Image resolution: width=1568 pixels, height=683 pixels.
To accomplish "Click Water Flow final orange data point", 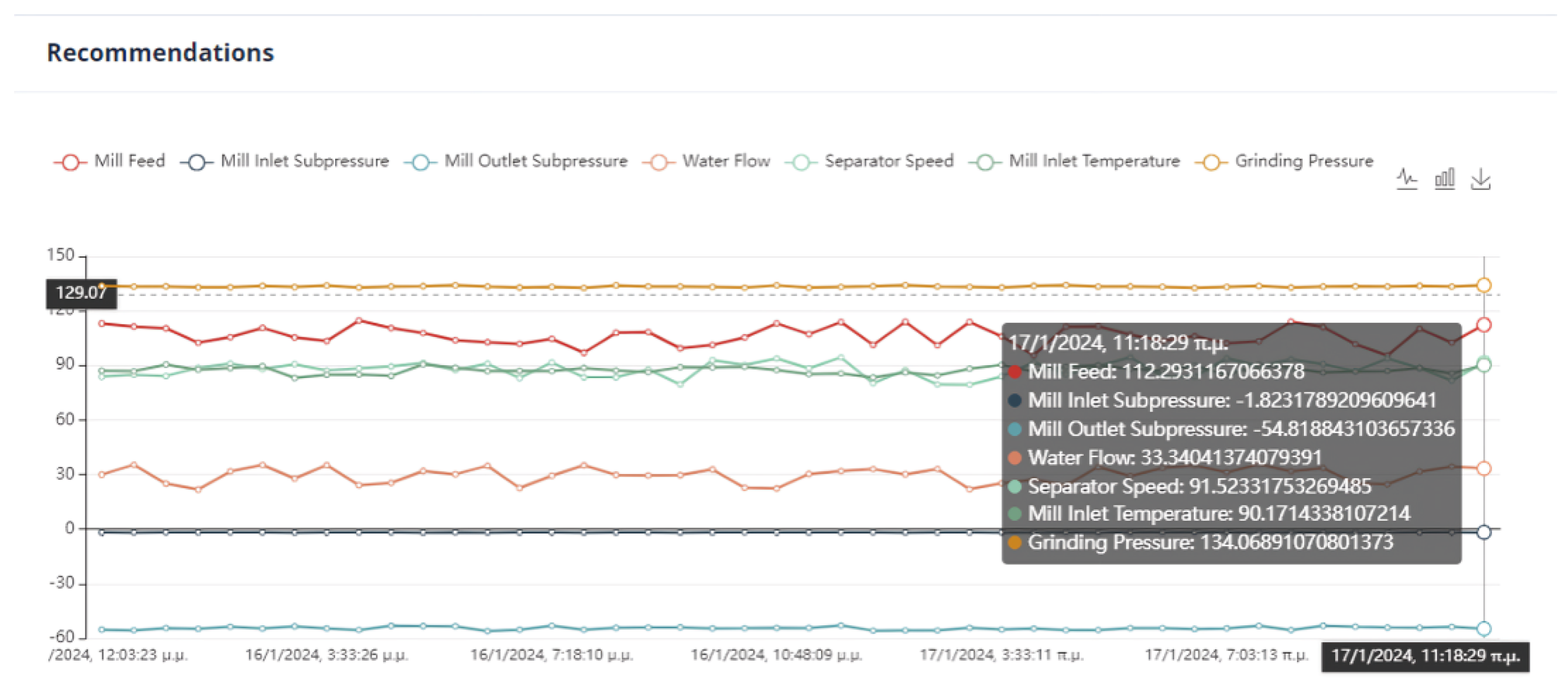I will (x=1484, y=468).
